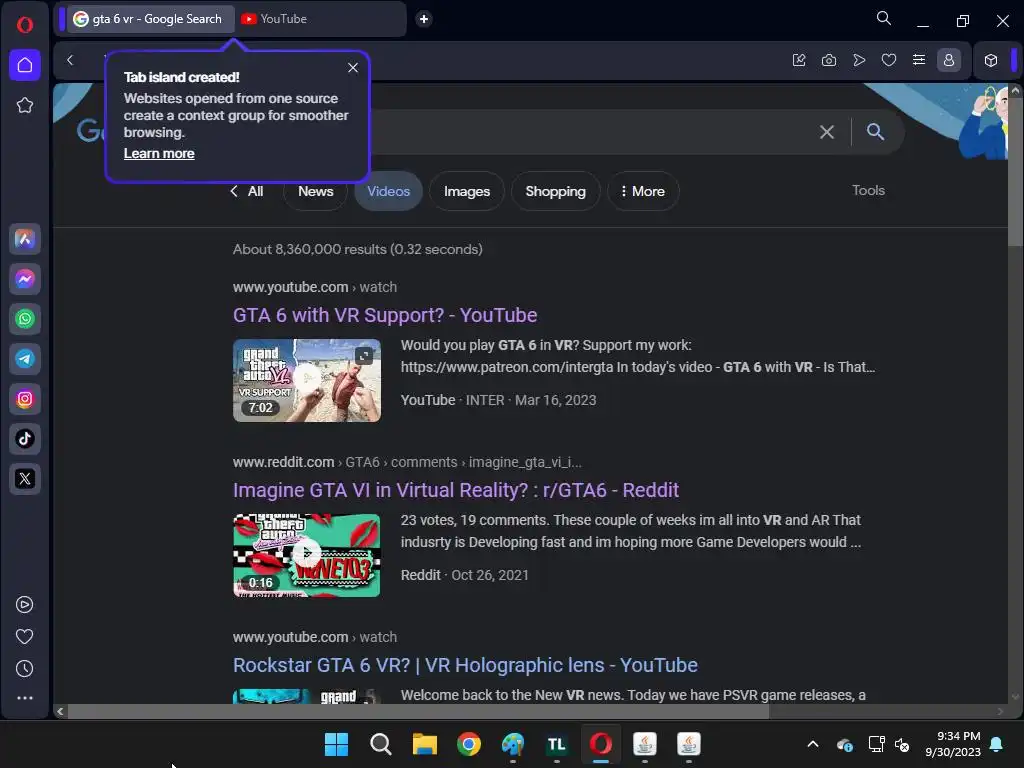Screen dimensions: 1024x768
Task: Open TikTok in the sidebar
Action: click(x=25, y=439)
